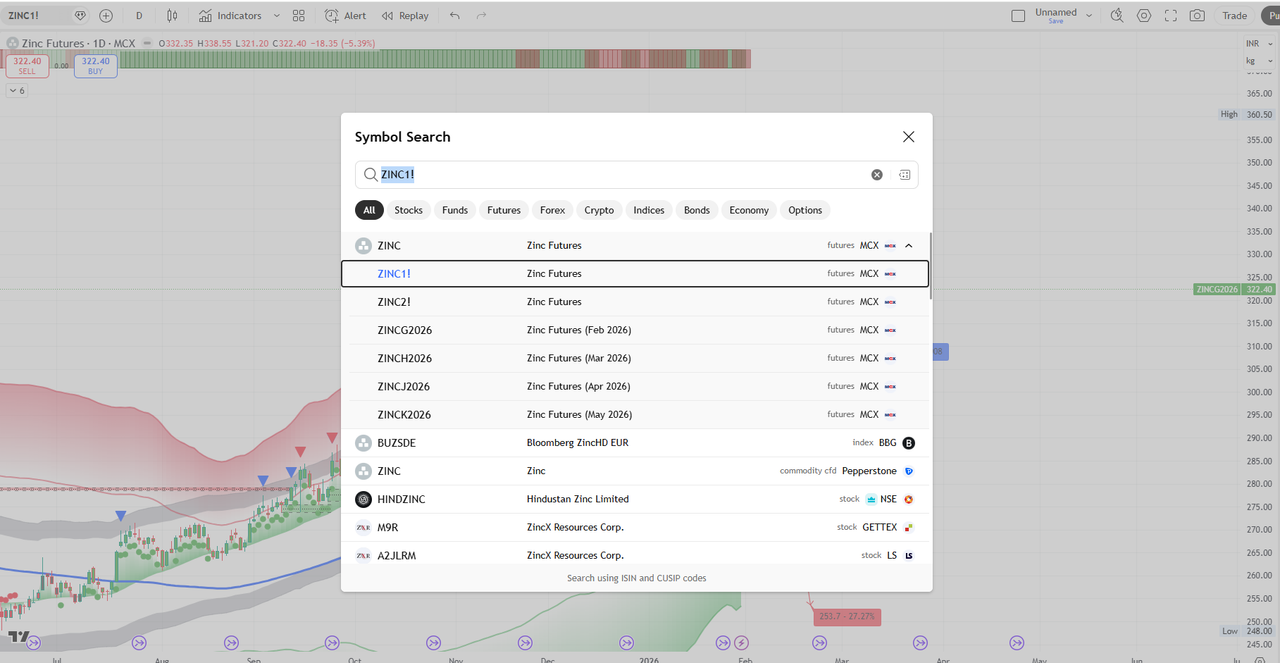The image size is (1280, 663).
Task: Select the Futures filter tab
Action: 504,210
